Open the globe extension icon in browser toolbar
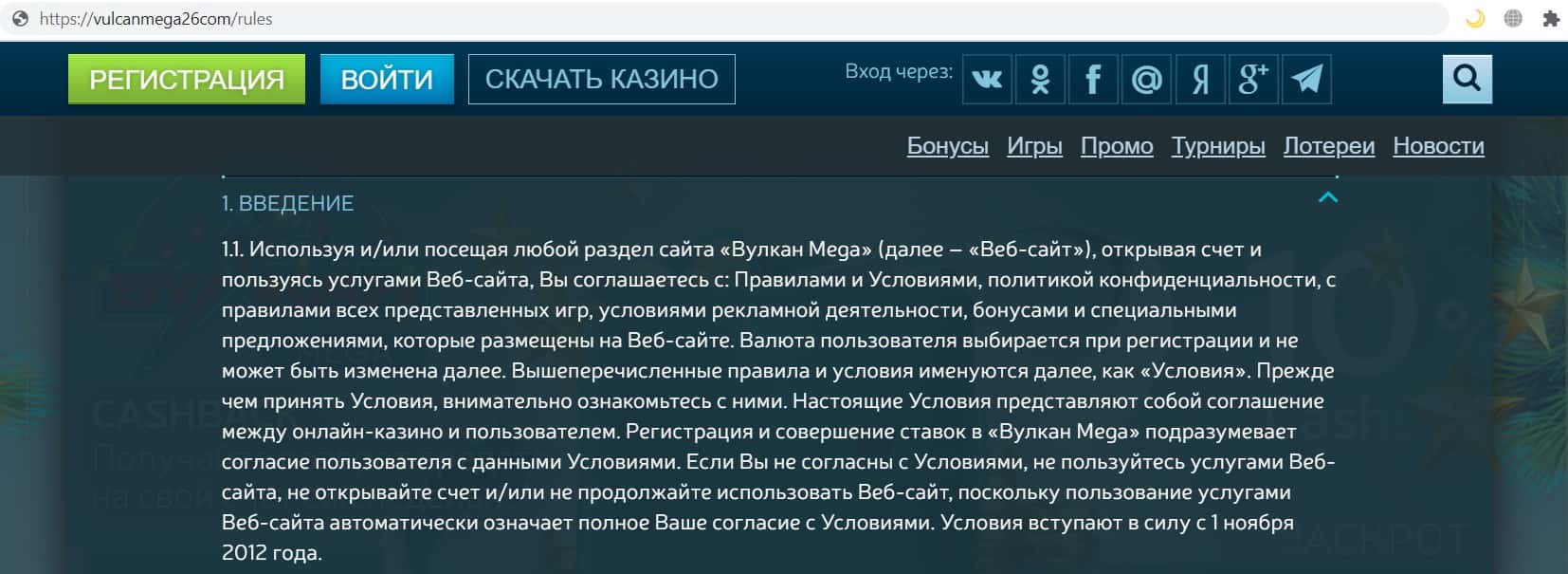The width and height of the screenshot is (1568, 574). [1513, 18]
